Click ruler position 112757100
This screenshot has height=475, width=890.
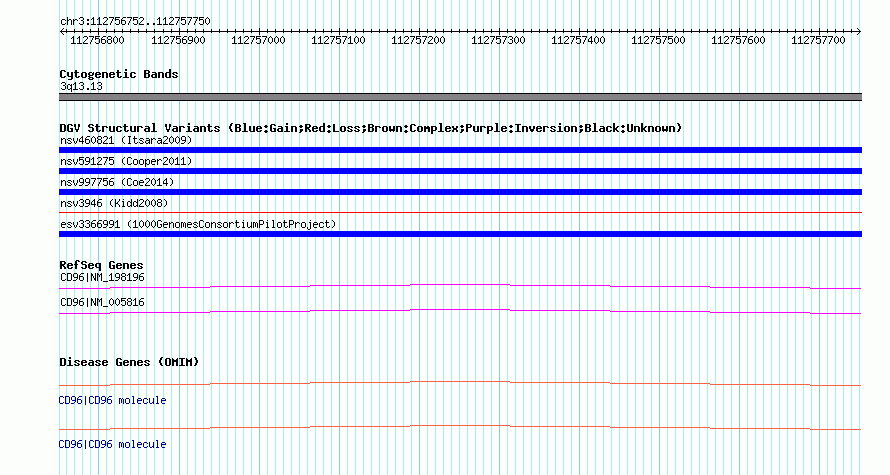338,40
